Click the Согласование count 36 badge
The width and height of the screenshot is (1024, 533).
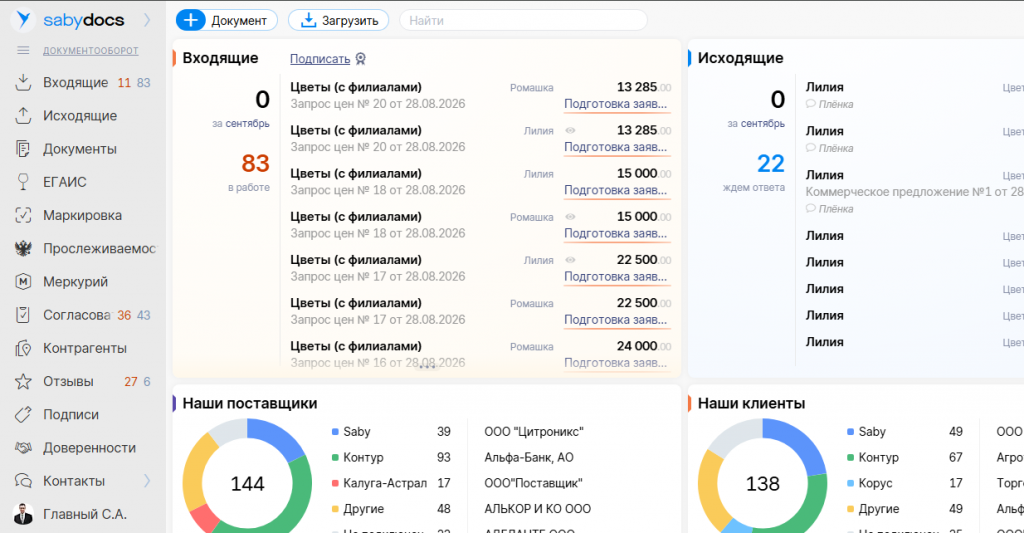click(x=124, y=315)
